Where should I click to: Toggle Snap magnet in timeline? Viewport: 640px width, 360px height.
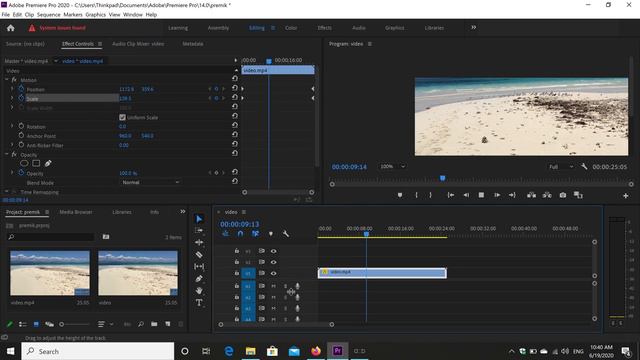click(x=240, y=233)
